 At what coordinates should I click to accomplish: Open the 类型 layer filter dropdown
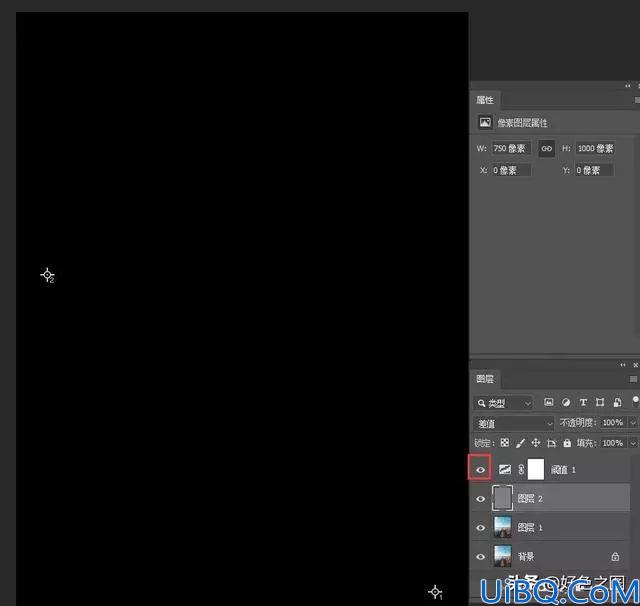tap(504, 403)
